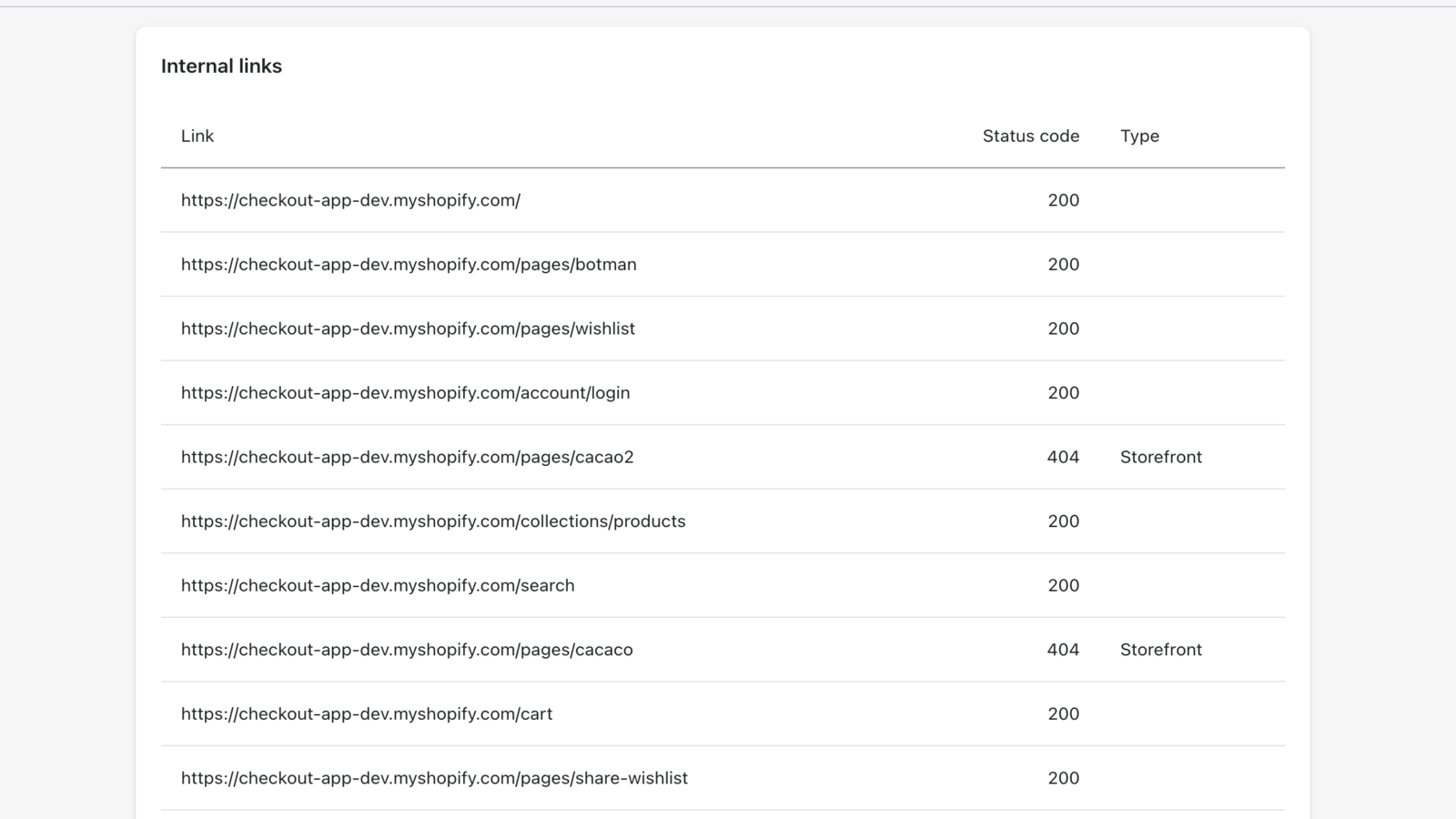Click the pages/botman link
The height and width of the screenshot is (819, 1456).
click(409, 265)
